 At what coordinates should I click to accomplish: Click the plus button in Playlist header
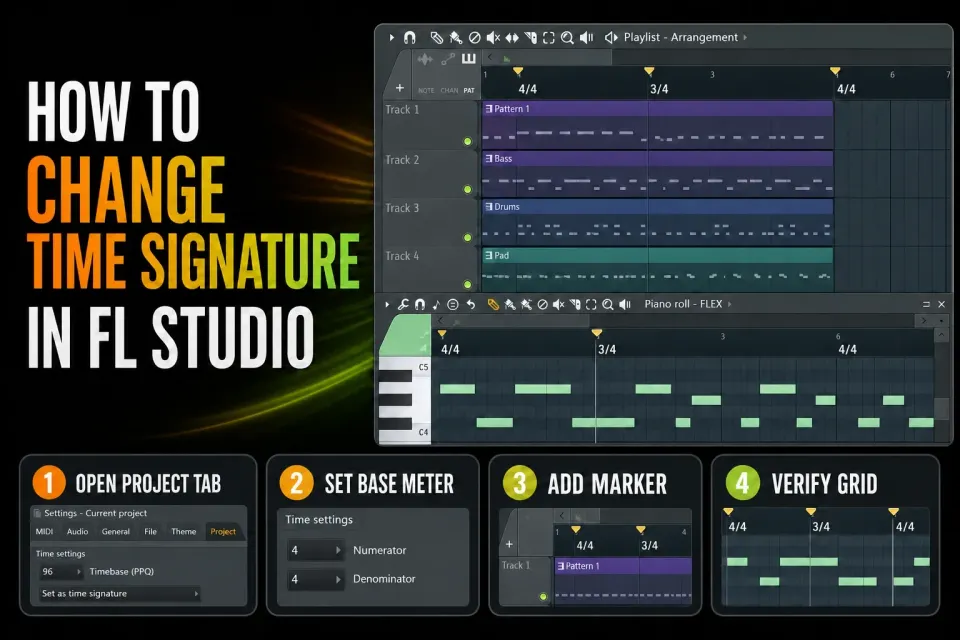tap(400, 88)
